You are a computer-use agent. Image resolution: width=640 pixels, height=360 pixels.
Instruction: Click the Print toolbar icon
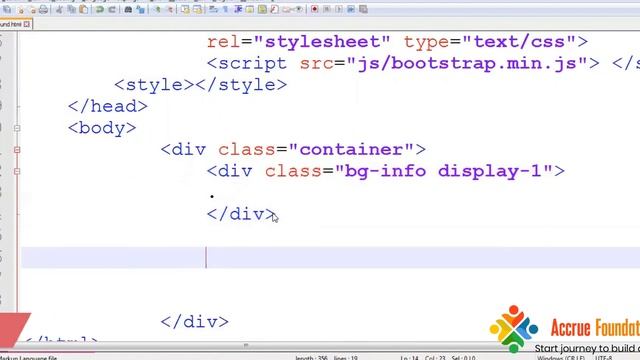pos(44,9)
